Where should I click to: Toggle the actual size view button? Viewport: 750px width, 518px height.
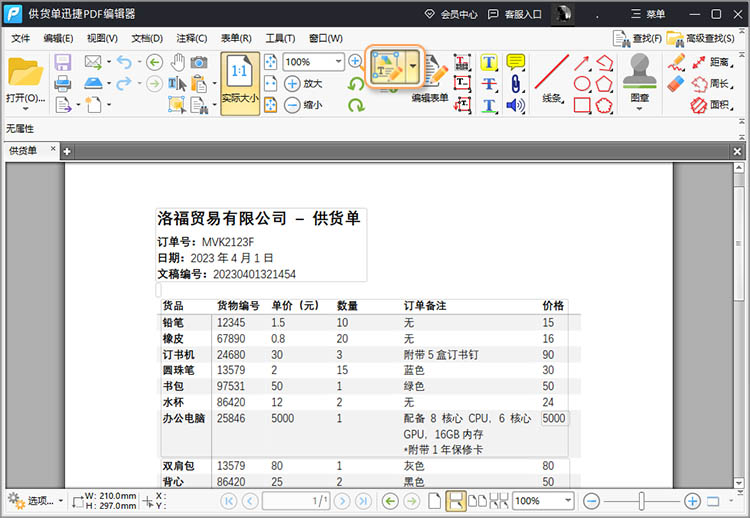point(240,84)
